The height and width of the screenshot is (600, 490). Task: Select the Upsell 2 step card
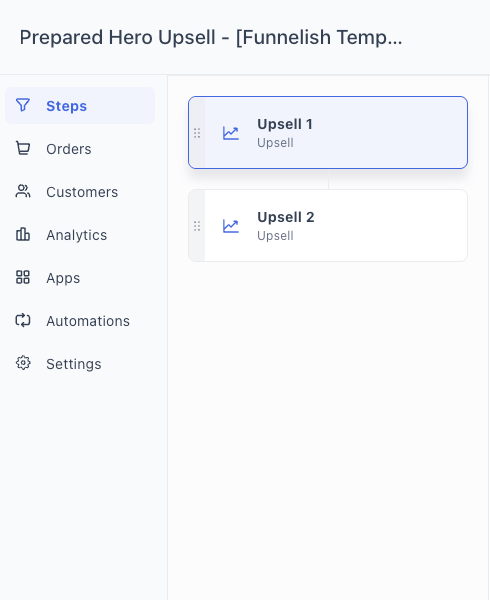tap(328, 226)
